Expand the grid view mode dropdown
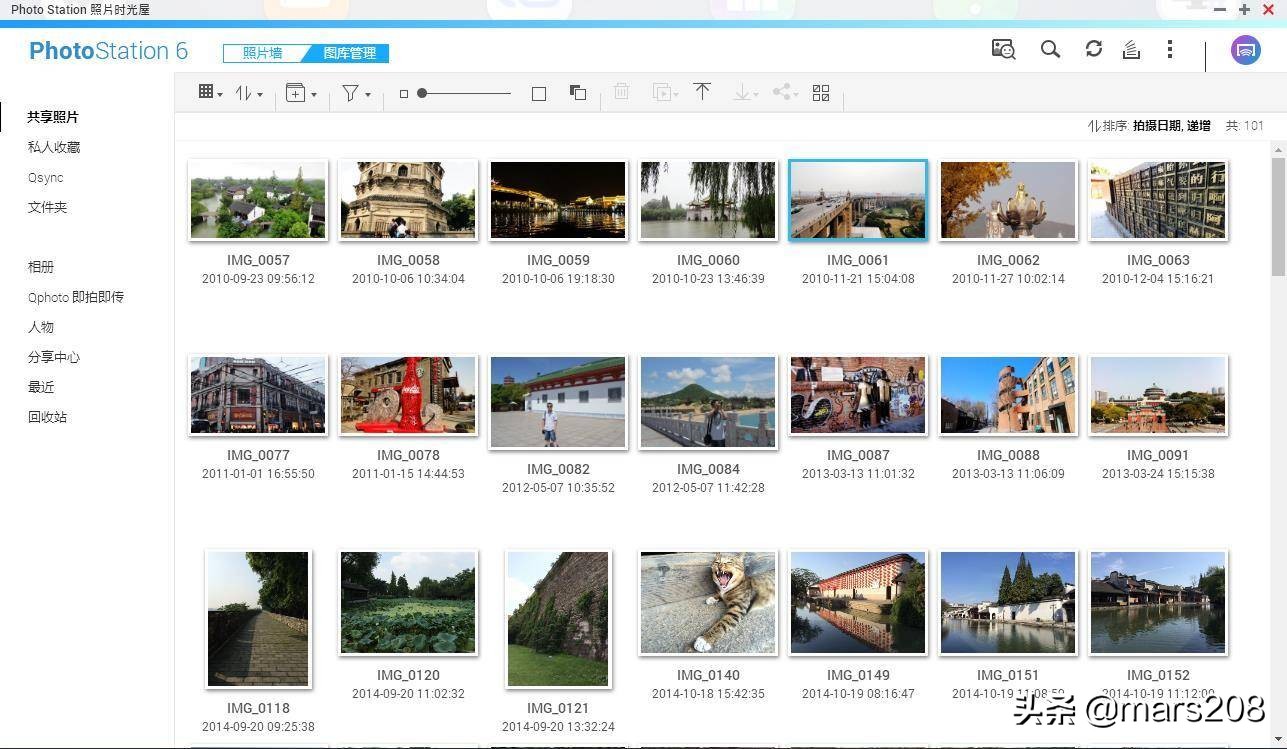 click(210, 93)
